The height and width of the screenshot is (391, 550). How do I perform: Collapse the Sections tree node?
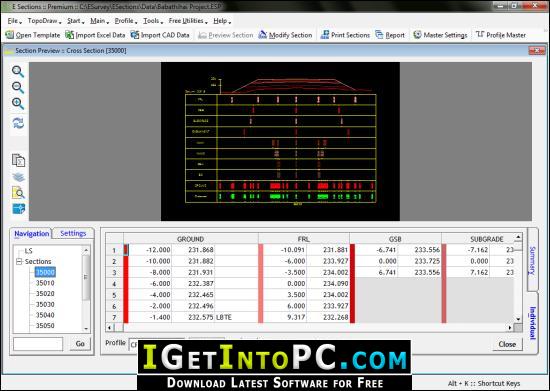[19, 262]
